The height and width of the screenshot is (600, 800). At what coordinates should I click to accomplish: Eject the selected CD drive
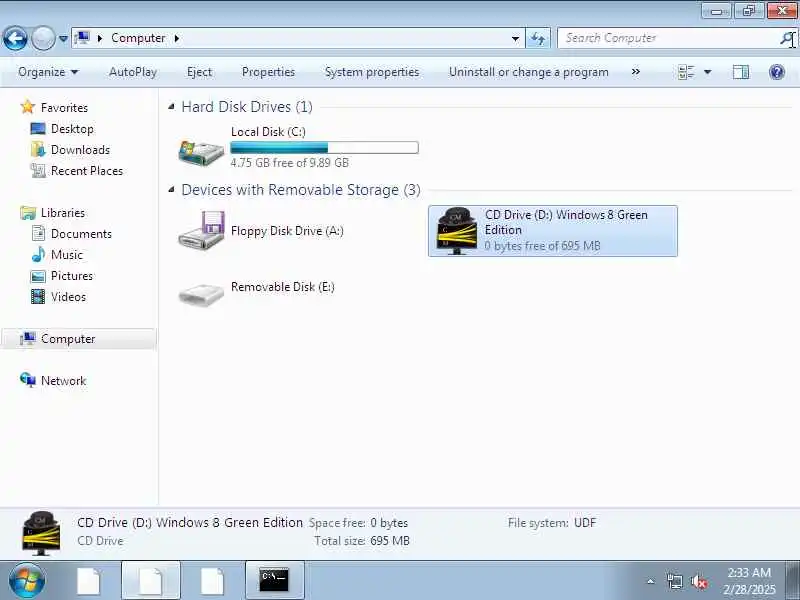tap(199, 72)
